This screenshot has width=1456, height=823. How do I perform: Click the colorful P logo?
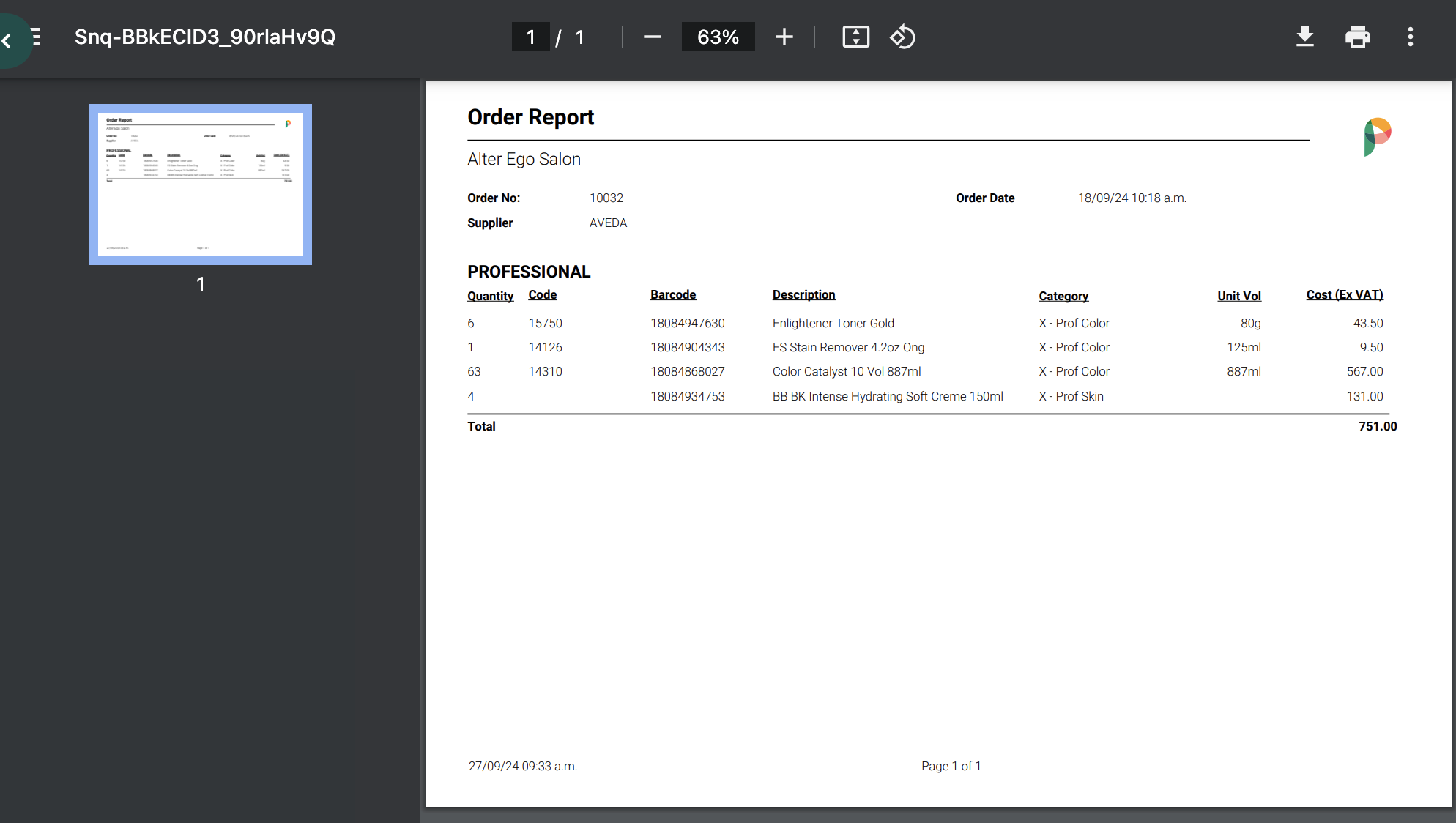(x=1377, y=137)
